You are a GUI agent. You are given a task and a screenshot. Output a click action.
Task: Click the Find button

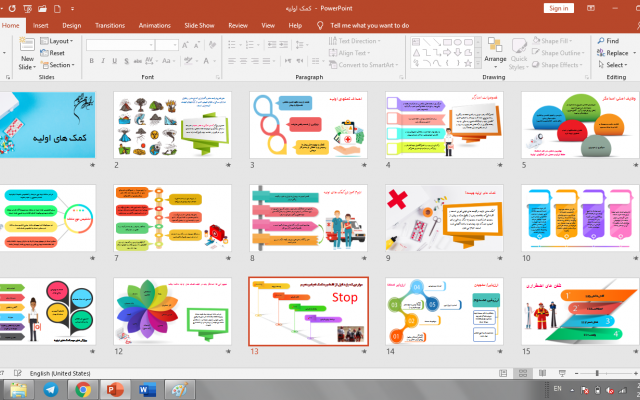point(608,41)
